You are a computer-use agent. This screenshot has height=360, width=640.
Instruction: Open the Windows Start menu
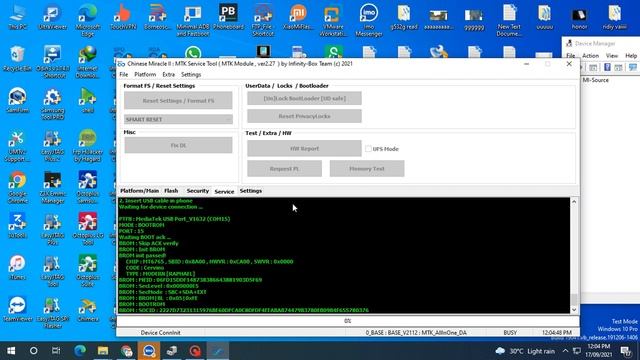(11, 351)
